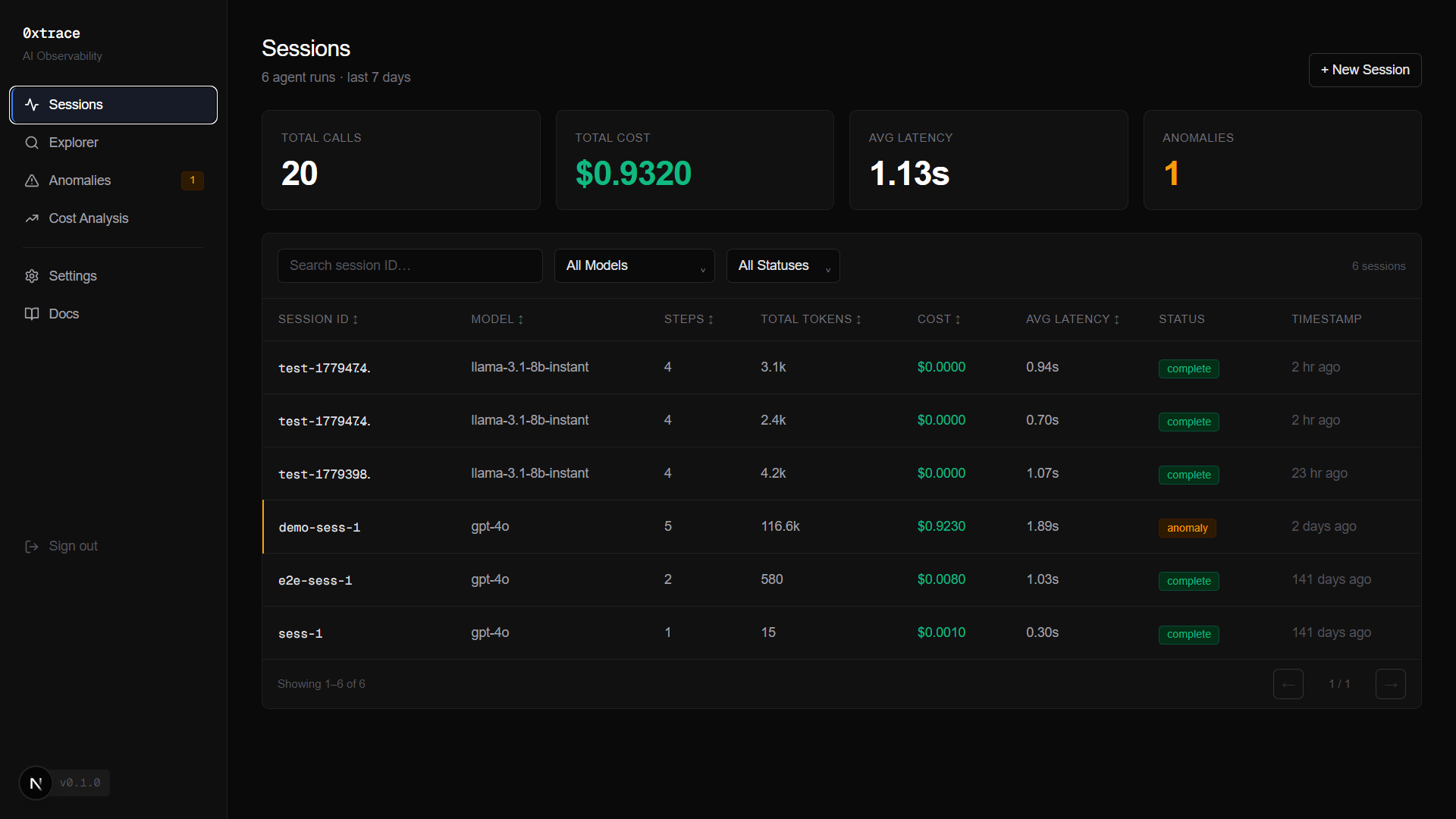Screen dimensions: 1456x819
Task: Click the Cost Analysis trend icon
Action: 32,218
